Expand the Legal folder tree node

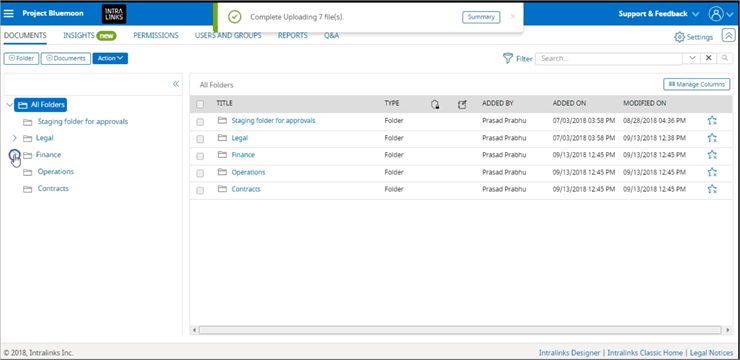tap(14, 138)
